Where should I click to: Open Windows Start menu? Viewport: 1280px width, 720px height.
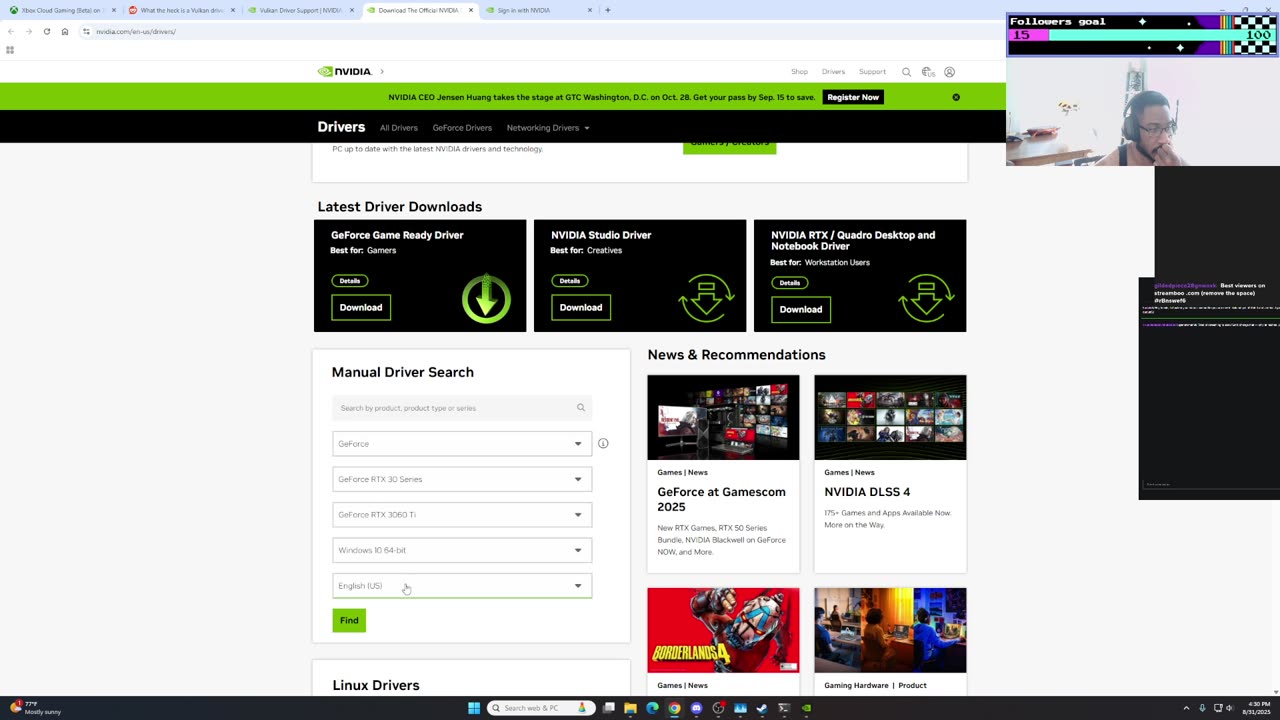coord(474,708)
